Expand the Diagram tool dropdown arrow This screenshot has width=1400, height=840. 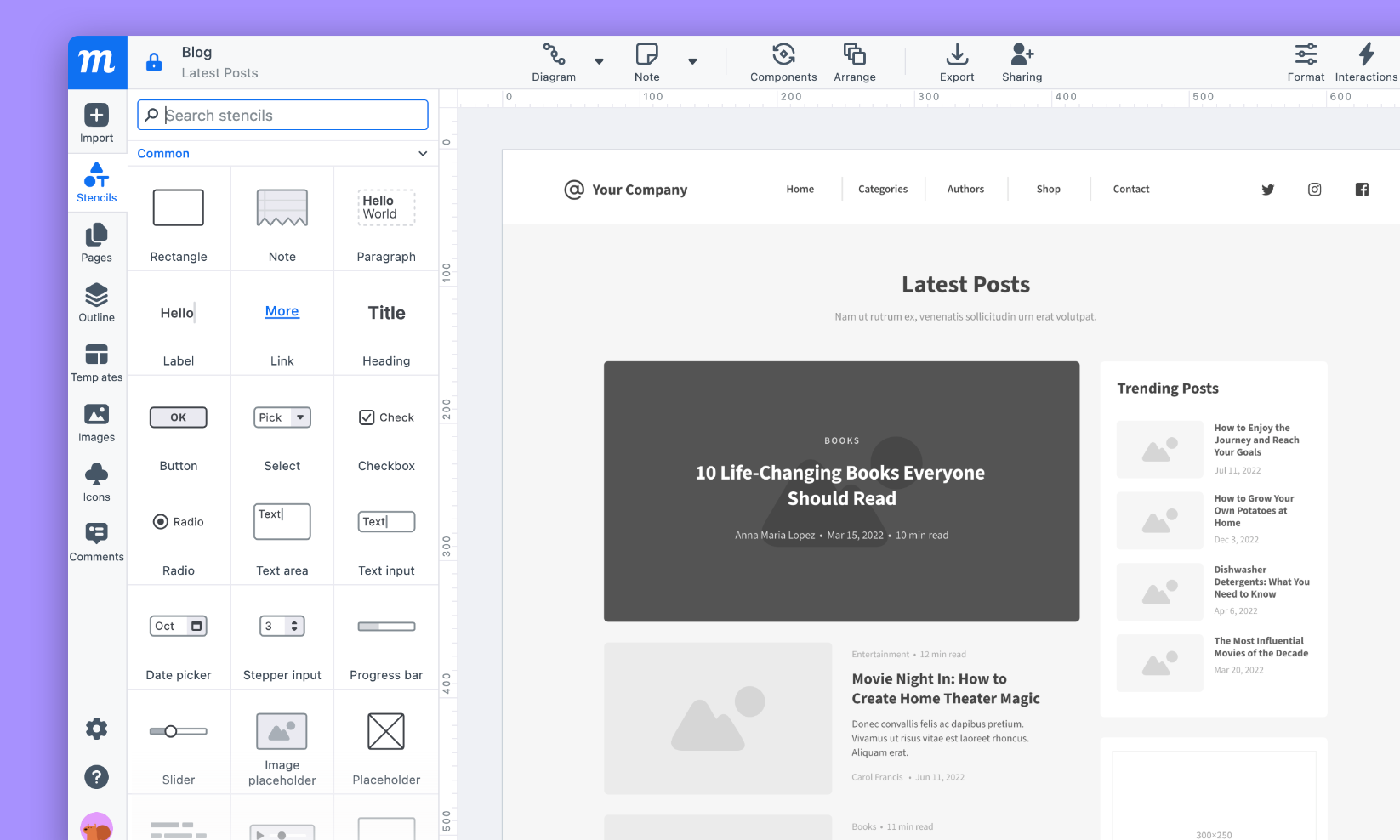point(599,61)
